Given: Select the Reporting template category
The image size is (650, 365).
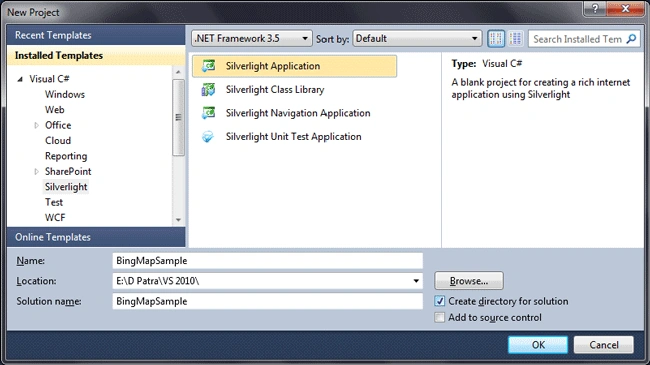Looking at the screenshot, I should click(66, 156).
